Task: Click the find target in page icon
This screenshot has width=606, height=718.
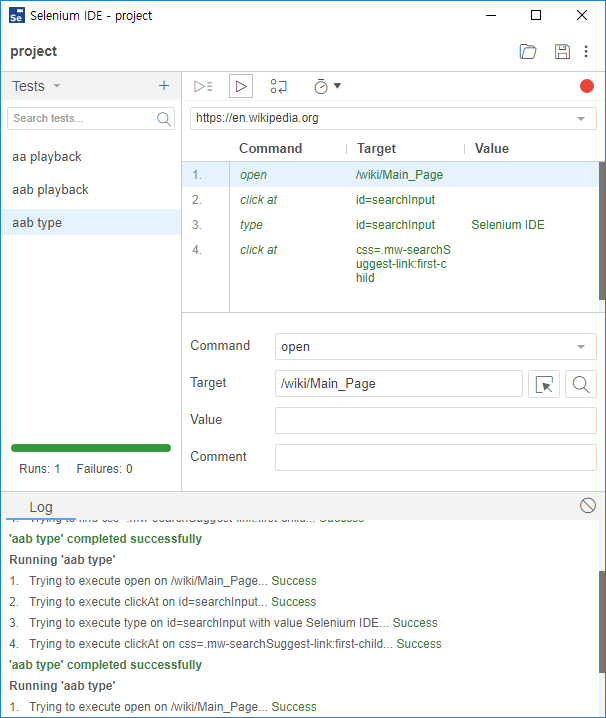Action: 580,384
